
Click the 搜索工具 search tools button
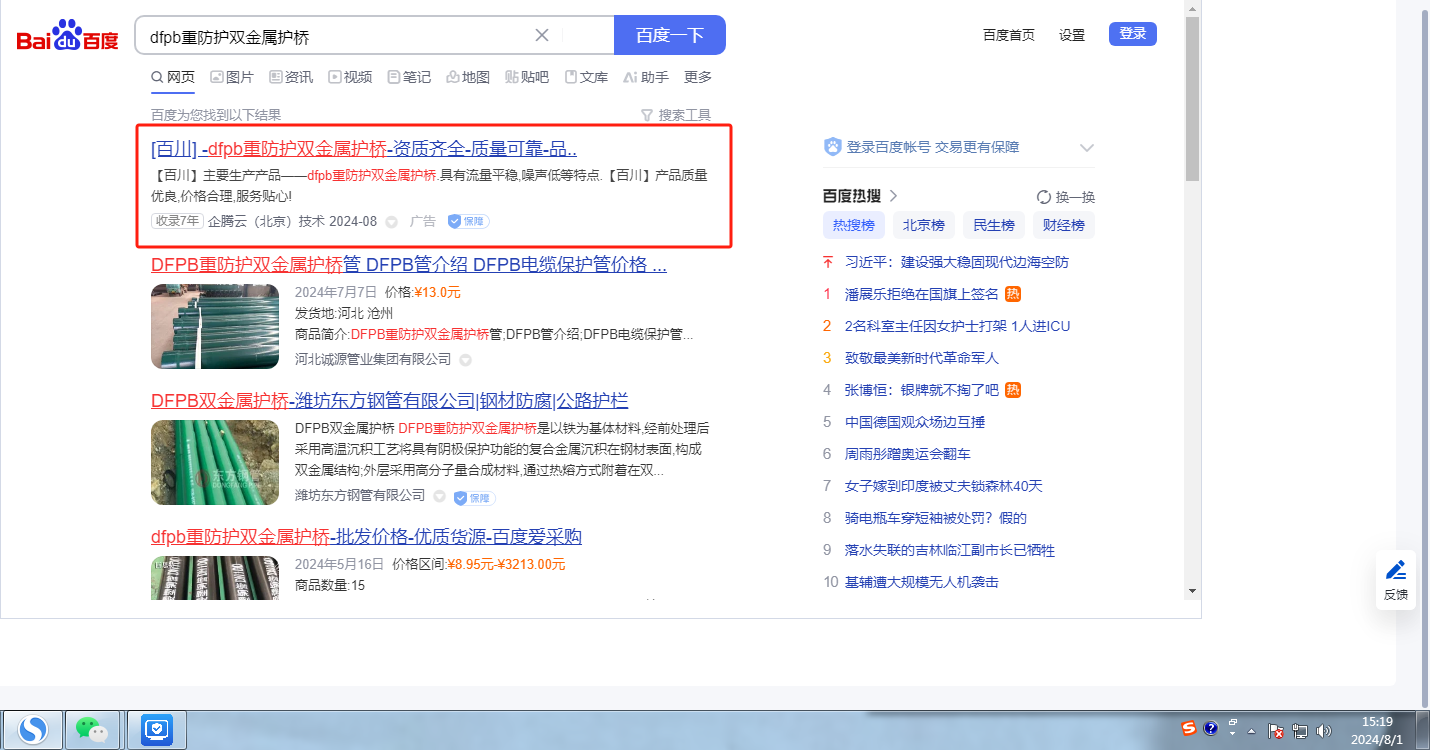click(x=676, y=115)
